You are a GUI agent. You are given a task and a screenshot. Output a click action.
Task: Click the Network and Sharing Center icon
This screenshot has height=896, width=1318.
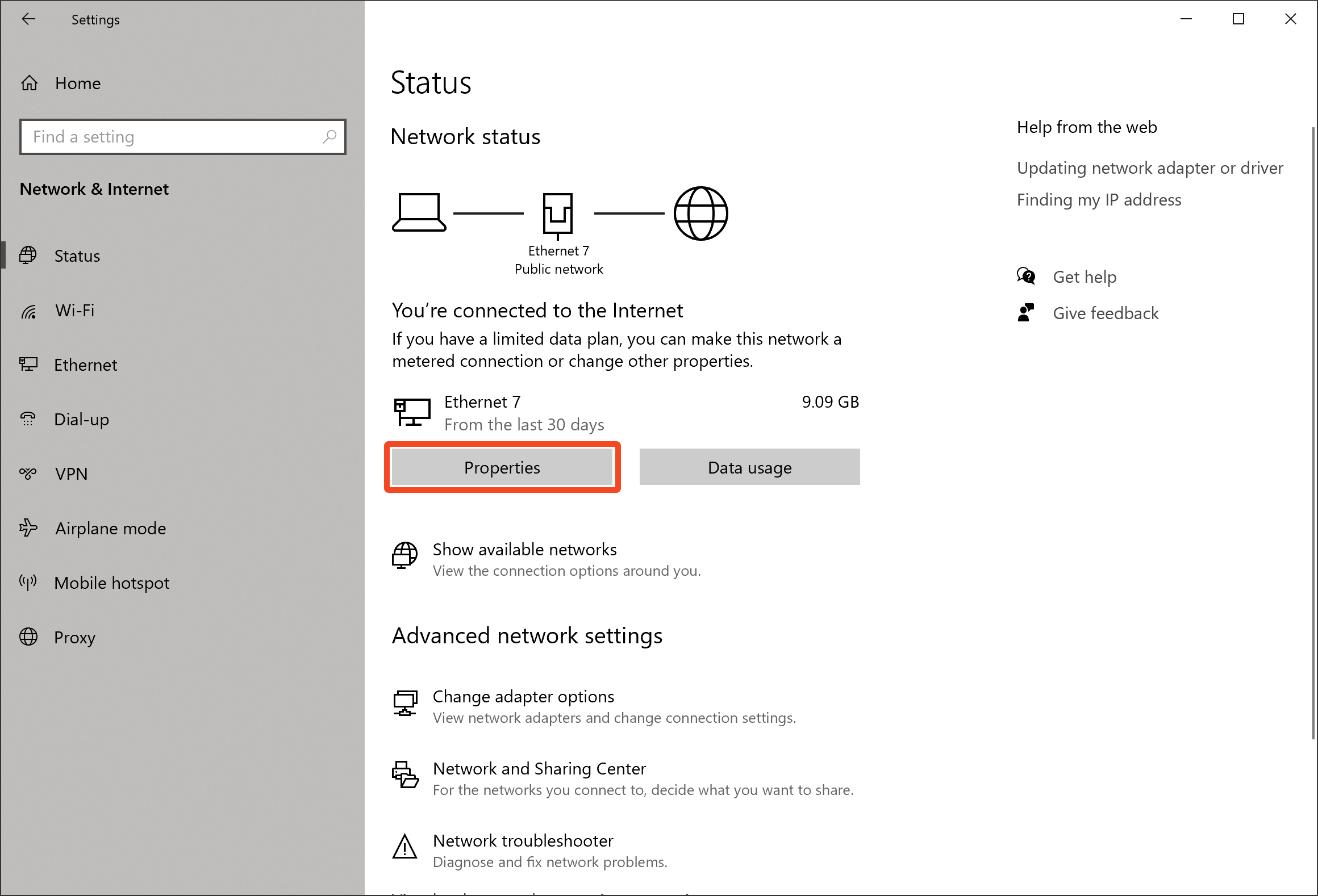(405, 774)
